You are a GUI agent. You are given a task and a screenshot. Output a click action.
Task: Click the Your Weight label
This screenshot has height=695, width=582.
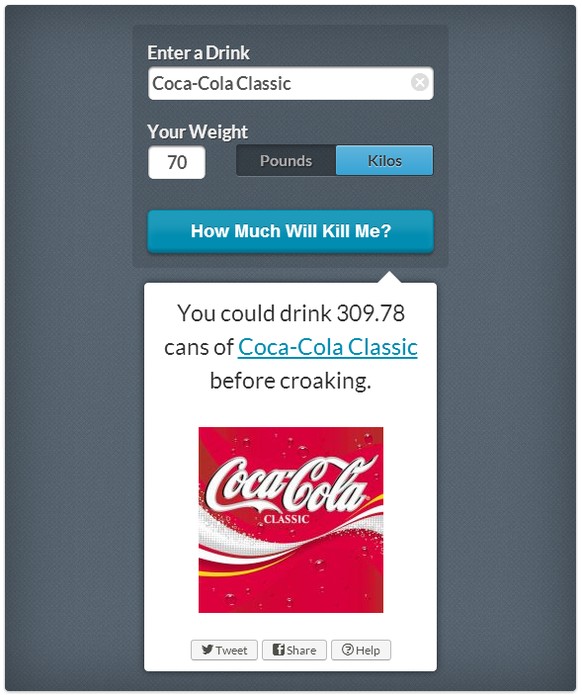(197, 132)
